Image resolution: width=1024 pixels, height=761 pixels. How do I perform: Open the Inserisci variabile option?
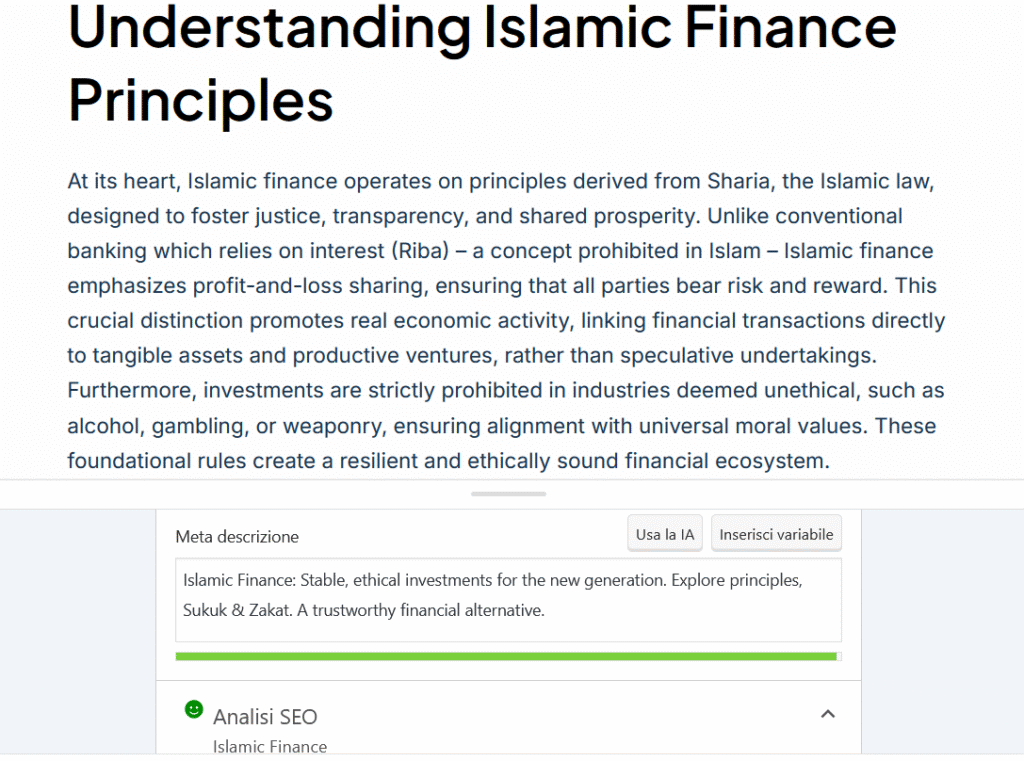point(776,534)
